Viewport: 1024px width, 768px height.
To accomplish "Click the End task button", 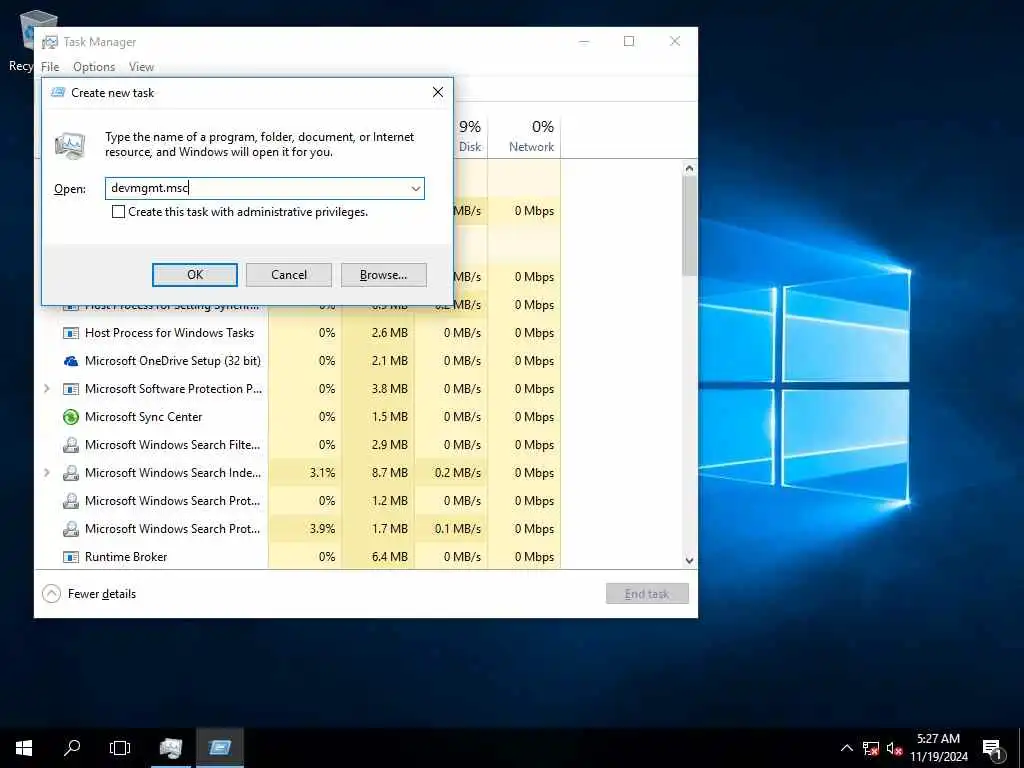I will (x=647, y=594).
